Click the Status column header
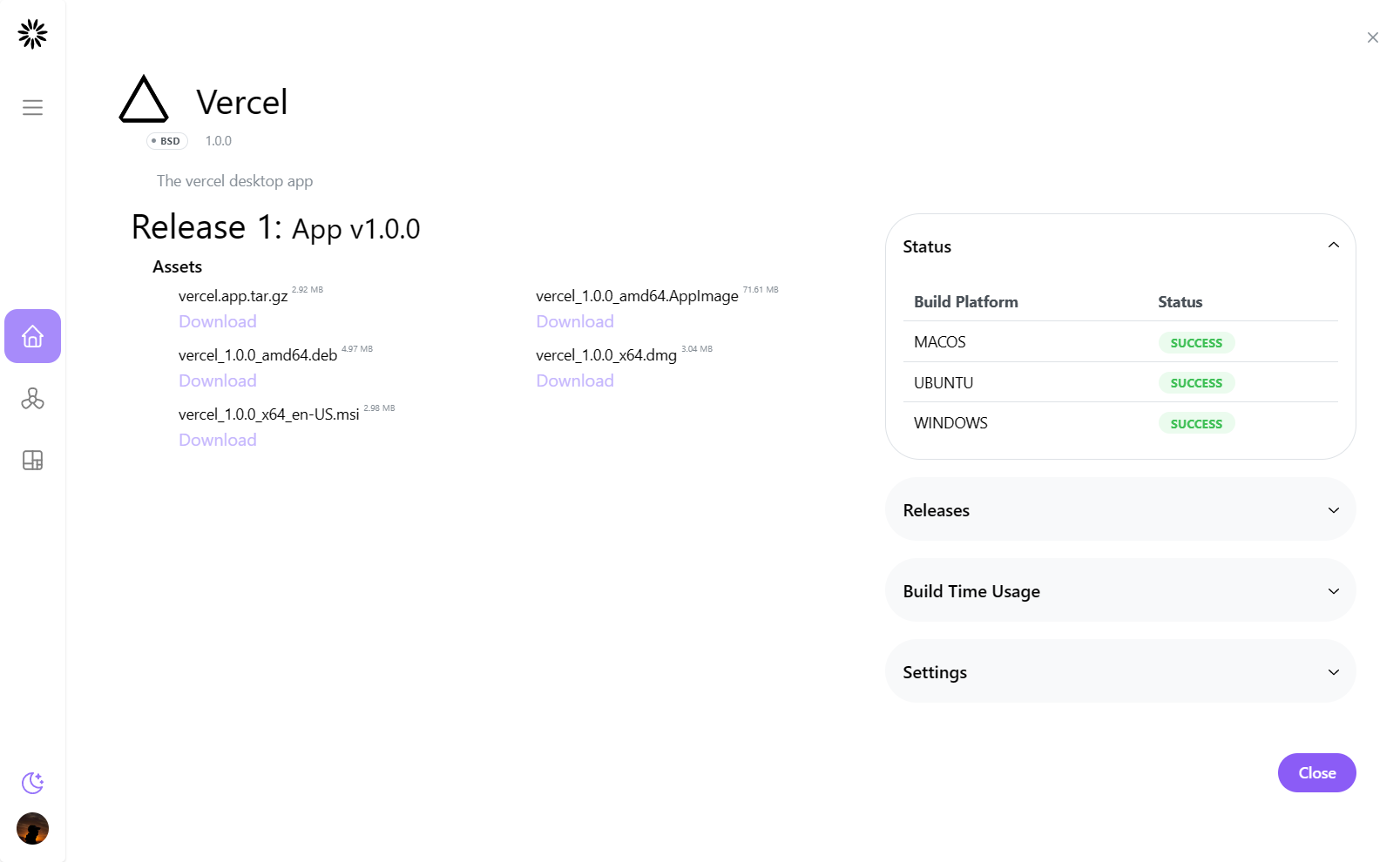 (x=1180, y=302)
